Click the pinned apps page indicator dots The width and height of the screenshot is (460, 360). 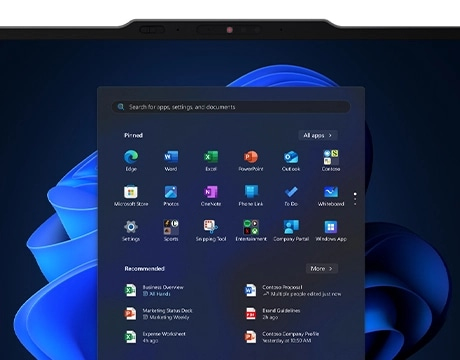(355, 199)
